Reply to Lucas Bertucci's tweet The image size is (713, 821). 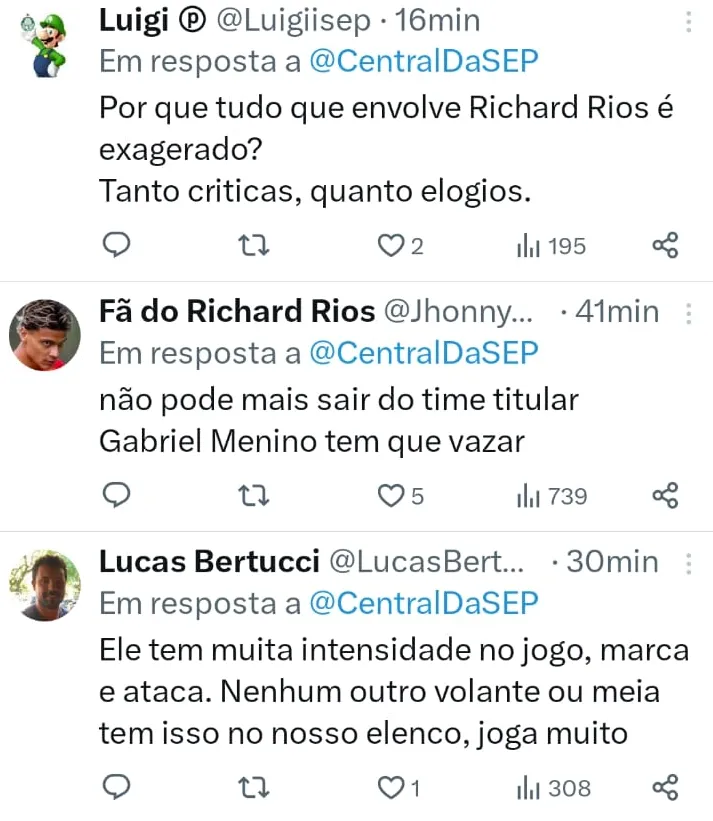pos(117,788)
